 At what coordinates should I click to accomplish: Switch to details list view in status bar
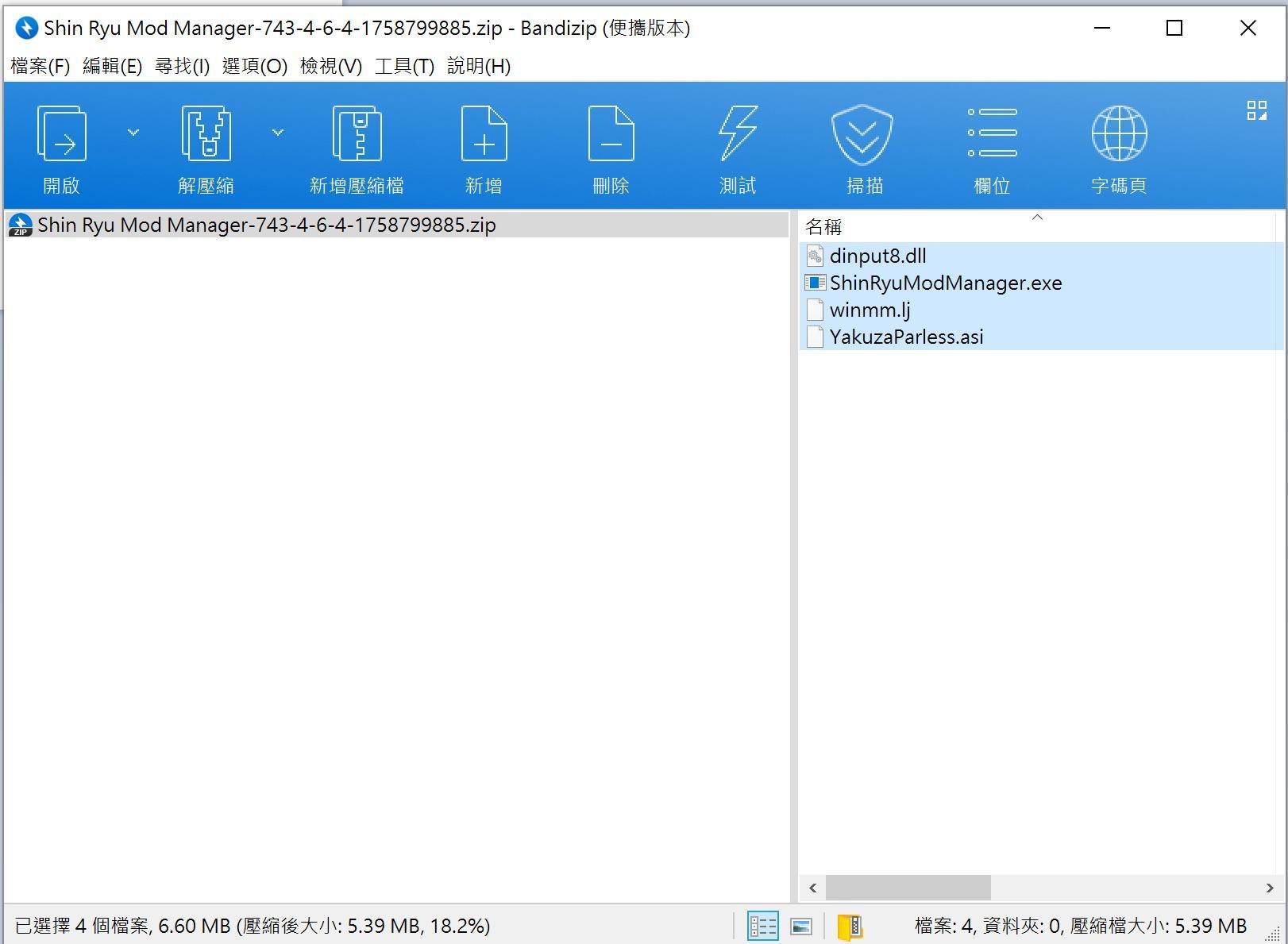pyautogui.click(x=762, y=926)
